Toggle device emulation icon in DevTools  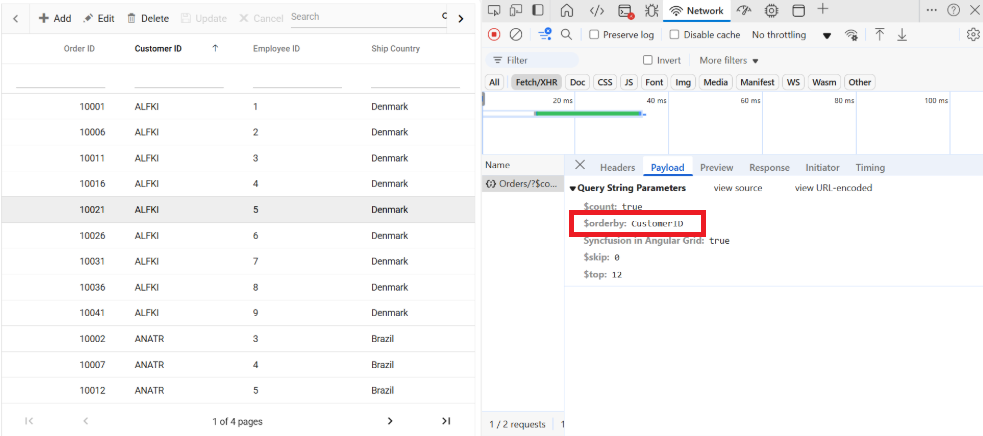[x=516, y=10]
